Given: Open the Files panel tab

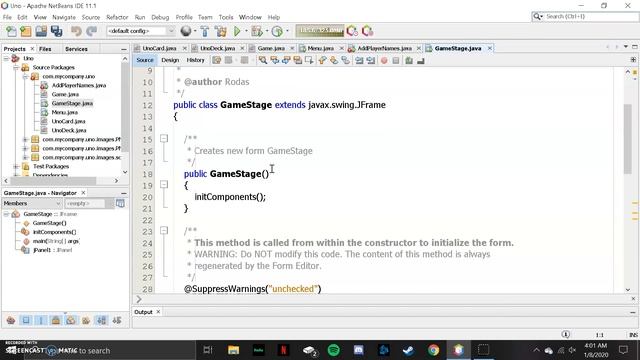Looking at the screenshot, I should 45,49.
